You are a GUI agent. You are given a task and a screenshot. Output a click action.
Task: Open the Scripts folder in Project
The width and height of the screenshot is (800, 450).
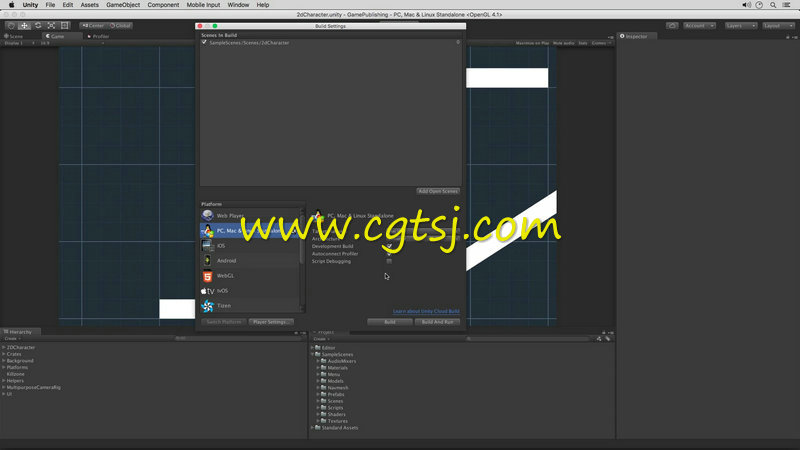332,408
